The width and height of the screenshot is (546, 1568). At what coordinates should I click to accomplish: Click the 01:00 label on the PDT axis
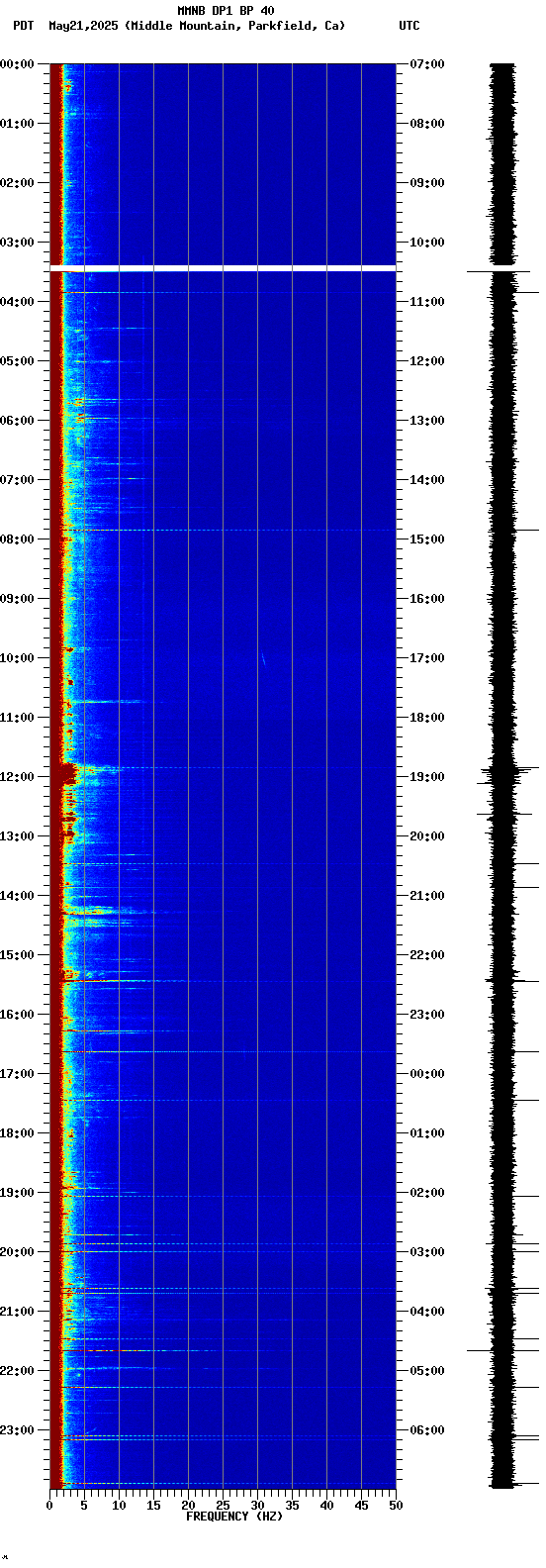pos(17,124)
